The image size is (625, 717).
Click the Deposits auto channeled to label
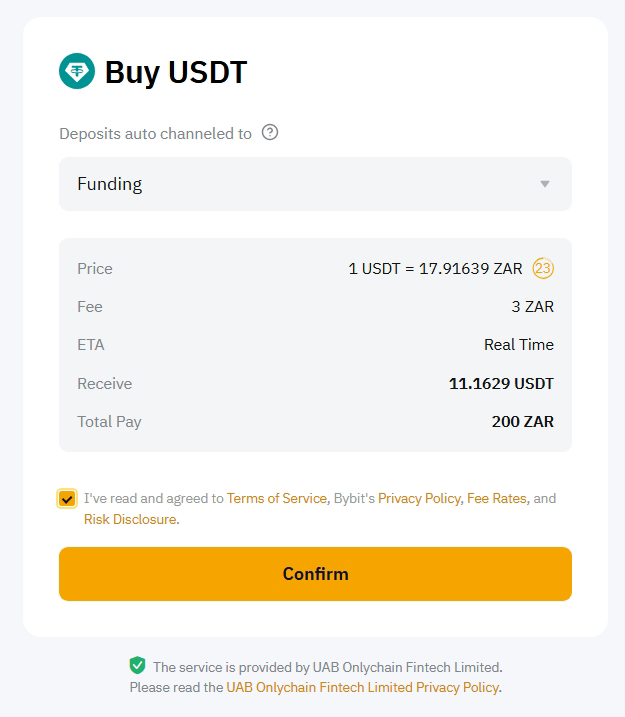pos(155,133)
